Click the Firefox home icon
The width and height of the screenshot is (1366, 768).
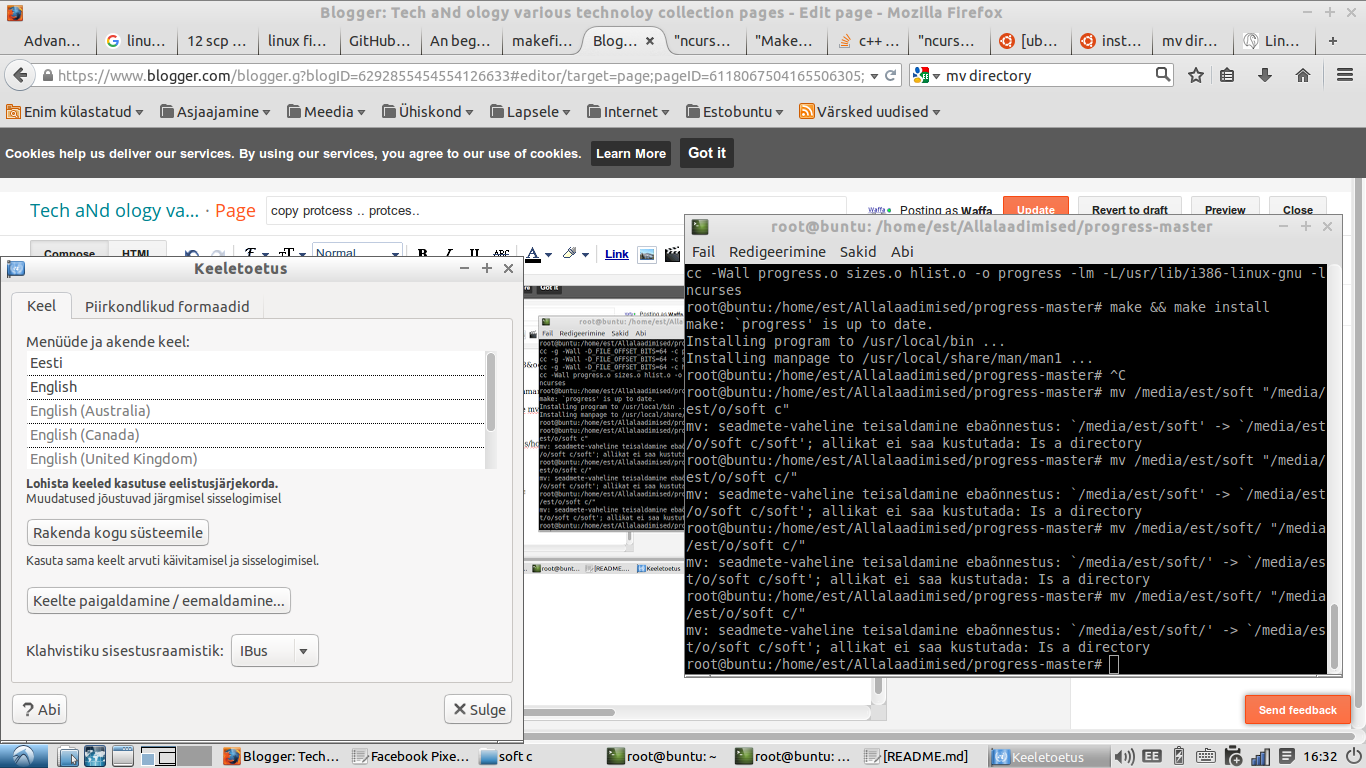tap(1302, 75)
